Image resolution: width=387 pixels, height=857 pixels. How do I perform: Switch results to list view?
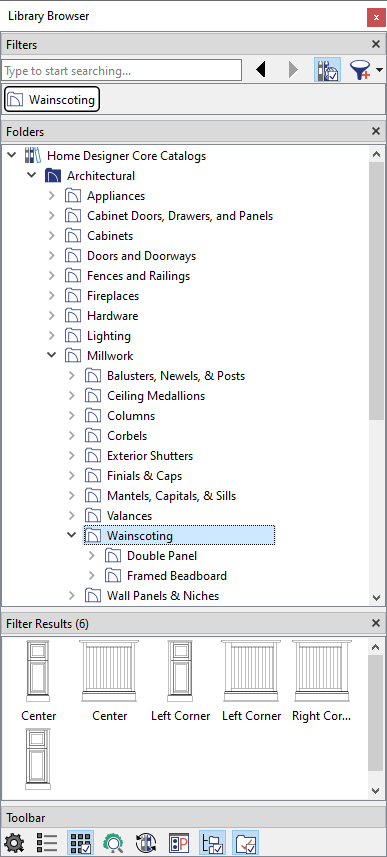[47, 843]
